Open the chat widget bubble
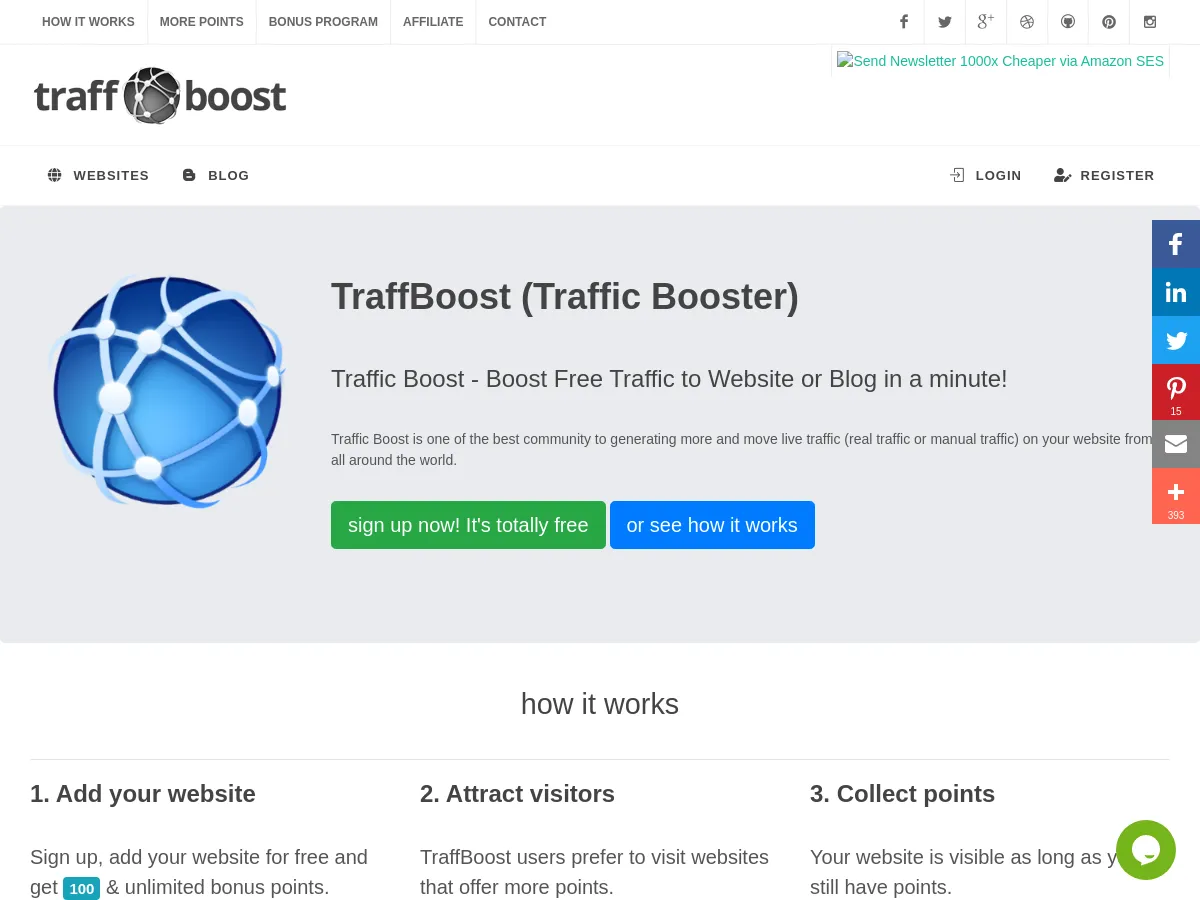This screenshot has height=900, width=1200. pyautogui.click(x=1146, y=850)
